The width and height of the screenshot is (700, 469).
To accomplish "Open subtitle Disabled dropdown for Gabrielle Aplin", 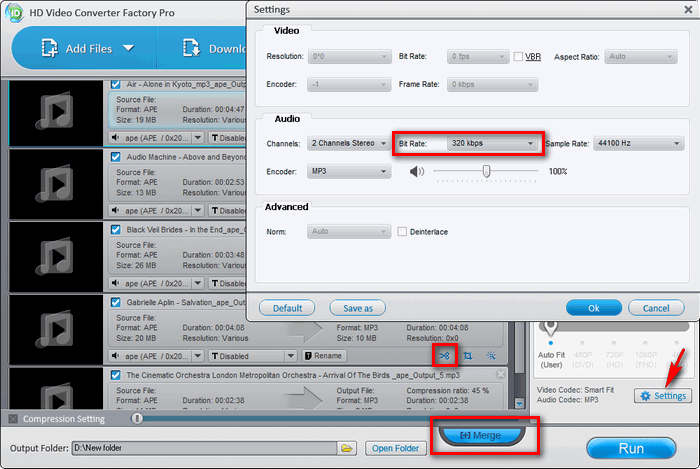I will click(291, 356).
